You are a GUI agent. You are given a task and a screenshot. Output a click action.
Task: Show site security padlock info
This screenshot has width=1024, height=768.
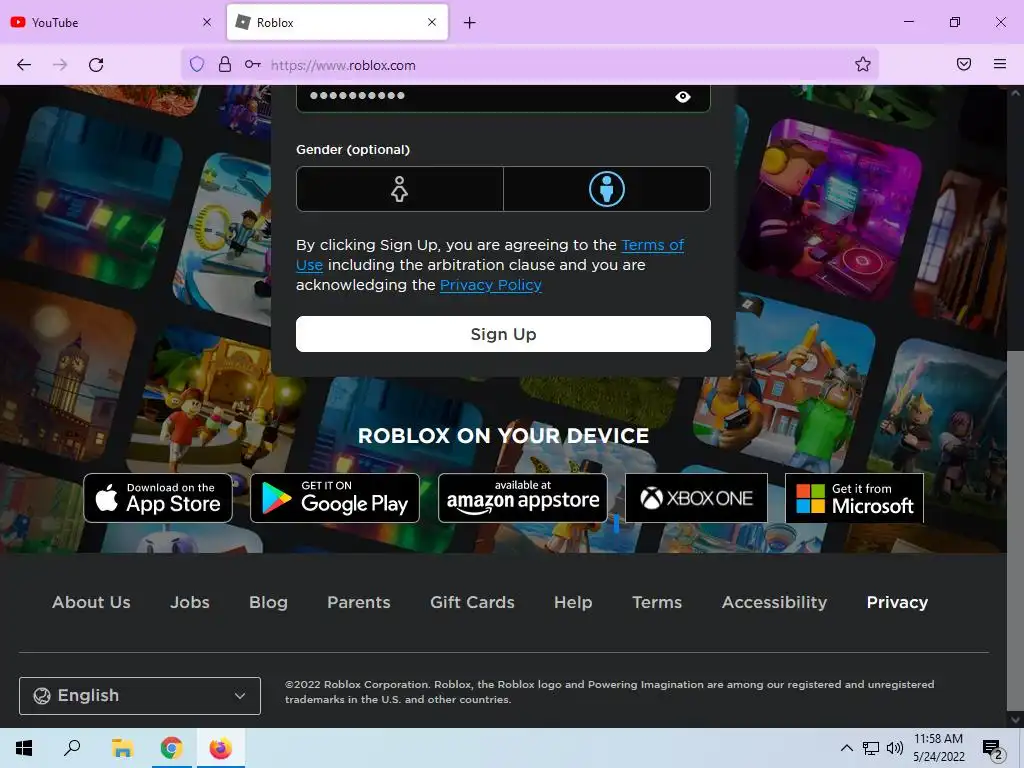(x=225, y=64)
